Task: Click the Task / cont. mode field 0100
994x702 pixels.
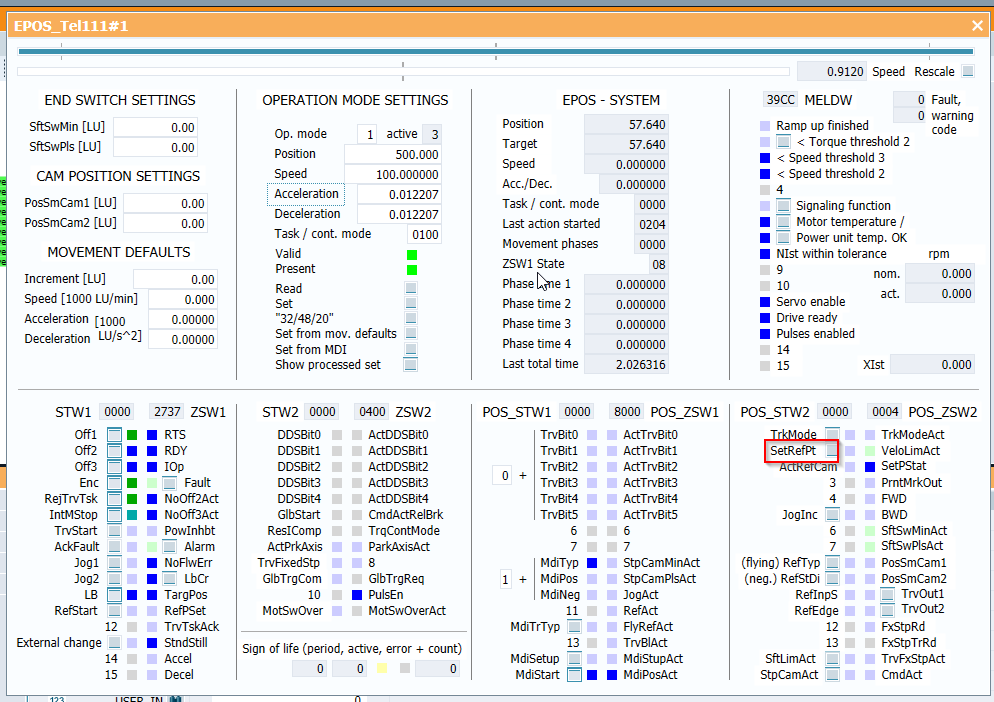Action: [425, 235]
